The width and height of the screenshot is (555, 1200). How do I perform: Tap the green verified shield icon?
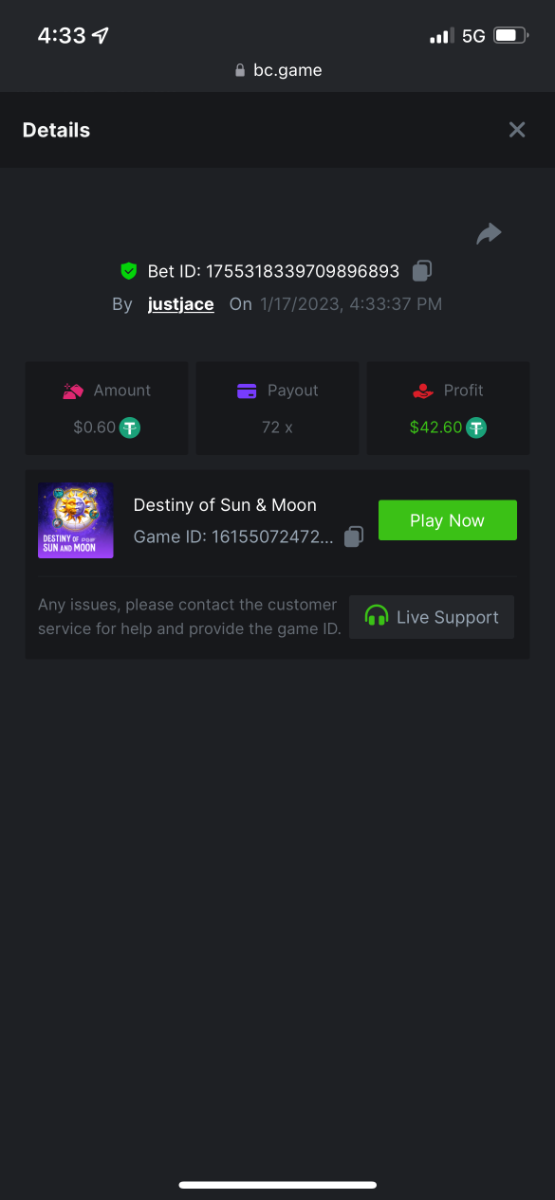[x=128, y=271]
